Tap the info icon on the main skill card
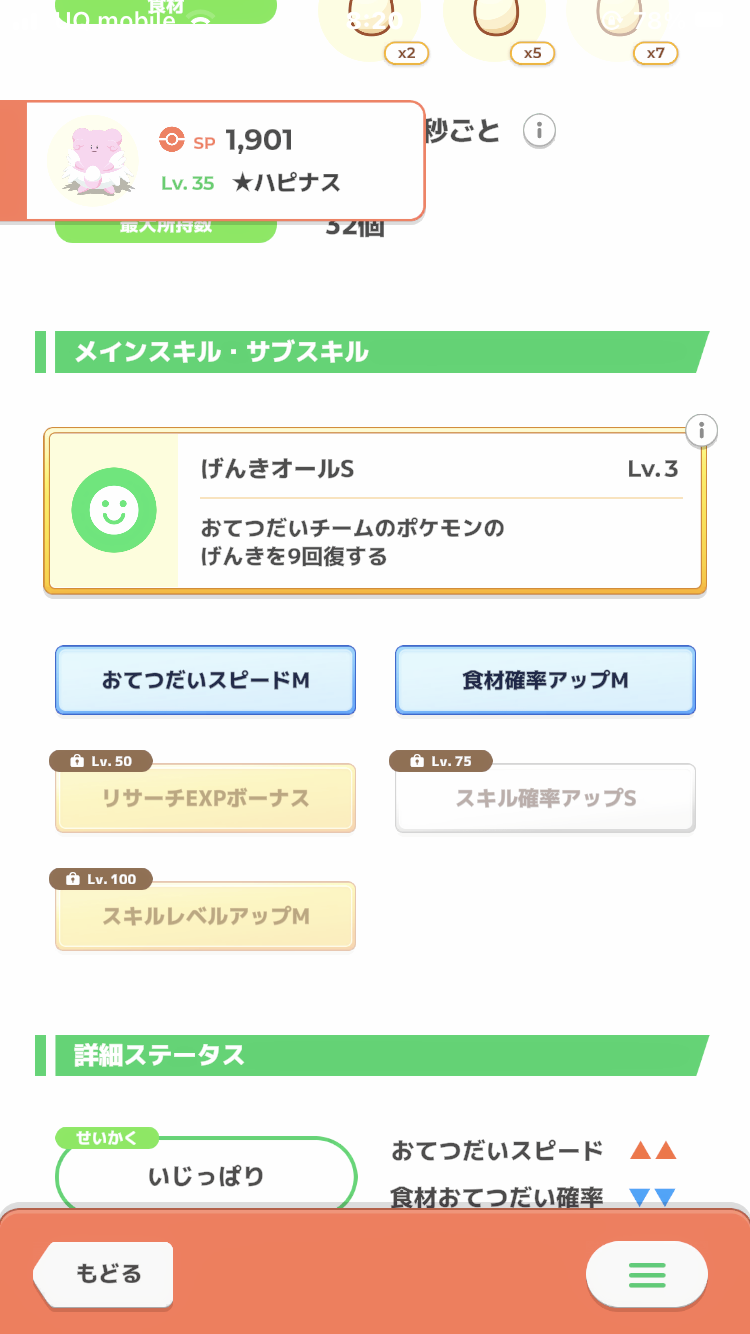Viewport: 750px width, 1334px height. tap(702, 431)
